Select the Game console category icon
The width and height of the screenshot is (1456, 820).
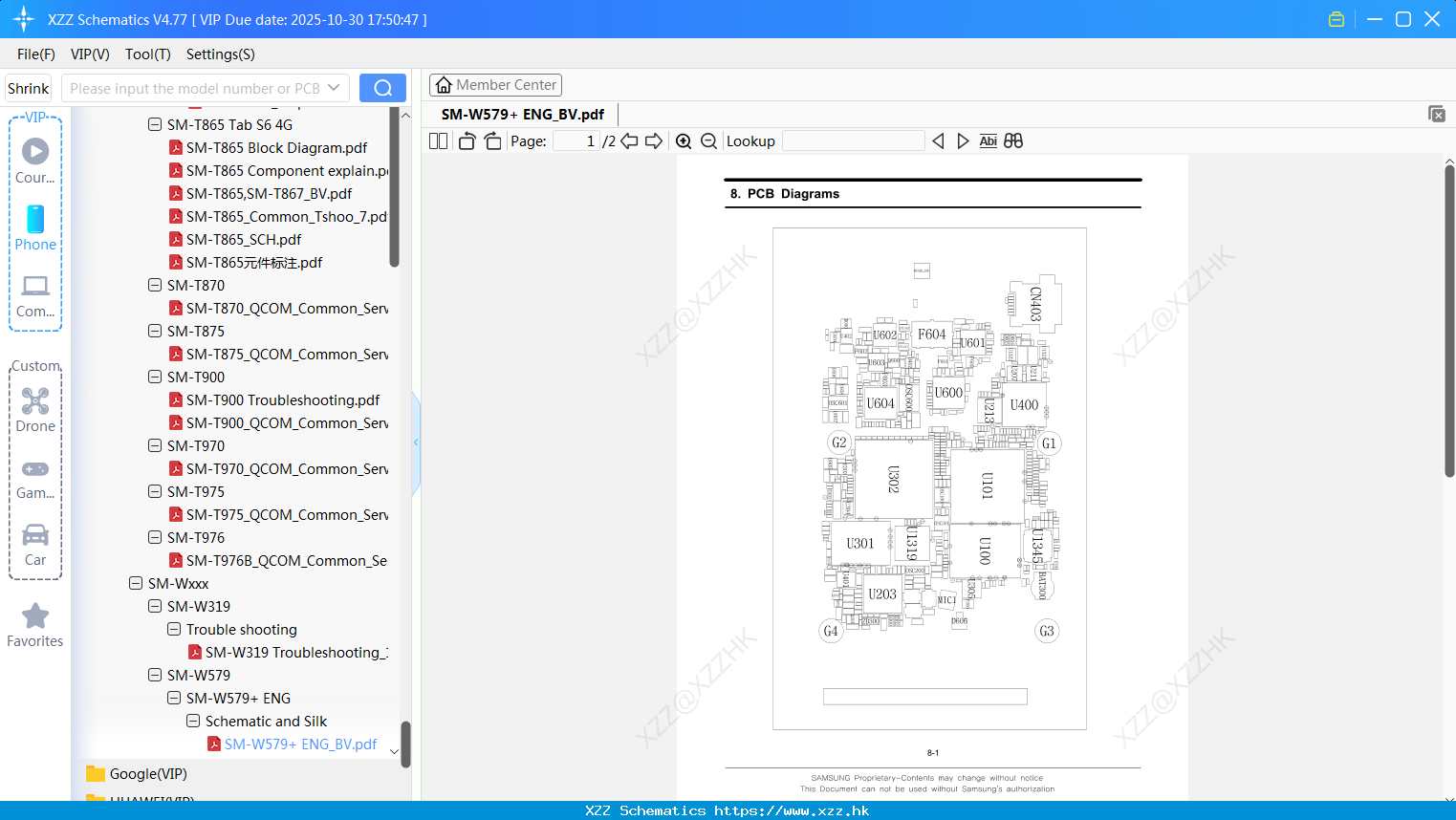pos(35,478)
